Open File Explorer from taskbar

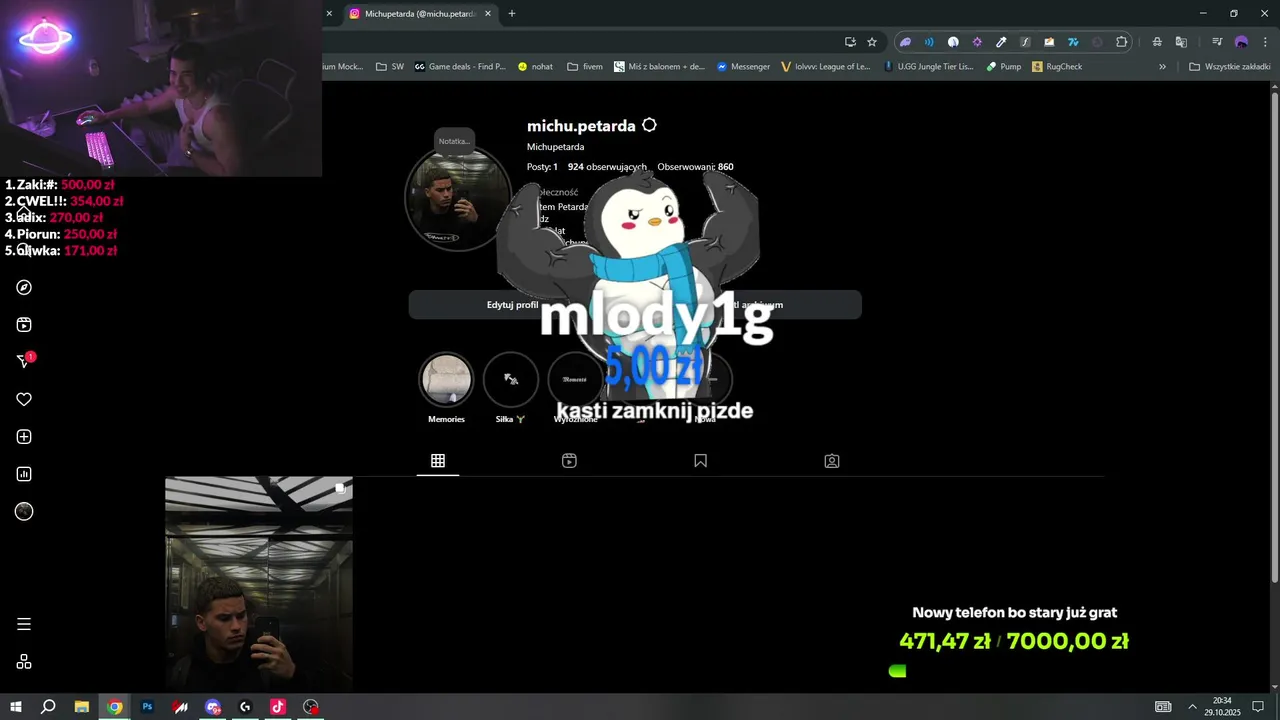point(82,707)
